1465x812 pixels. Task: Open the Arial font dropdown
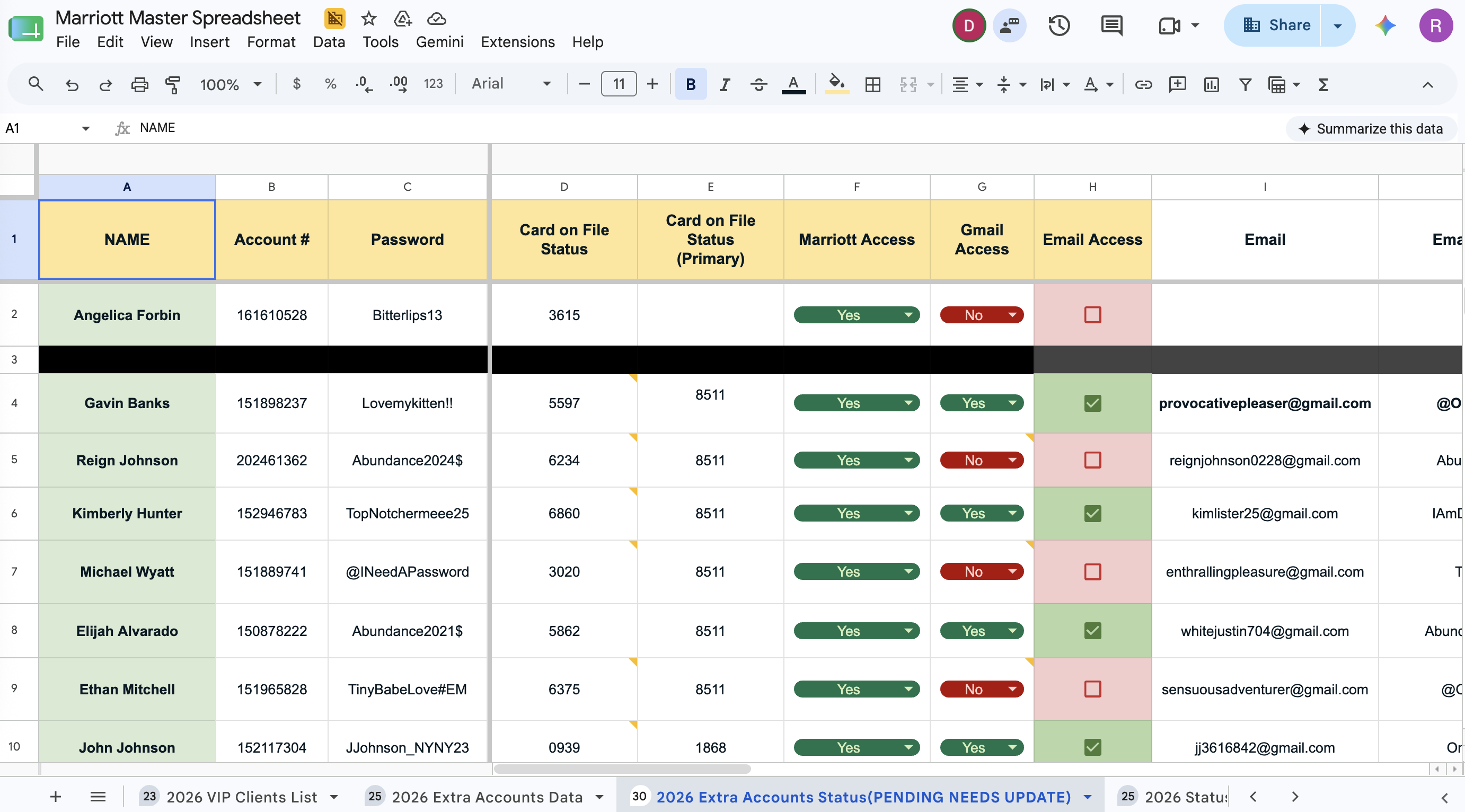[511, 84]
